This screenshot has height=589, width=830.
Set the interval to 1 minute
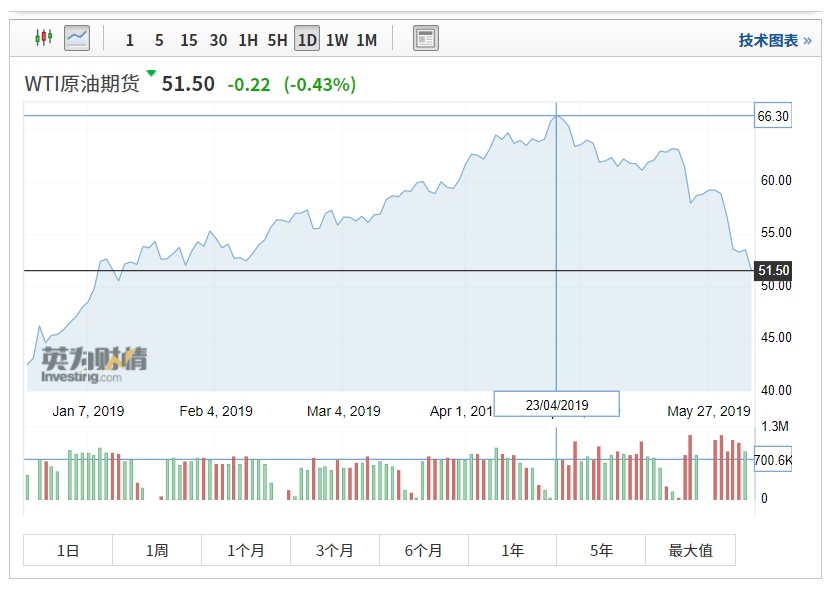coord(129,40)
